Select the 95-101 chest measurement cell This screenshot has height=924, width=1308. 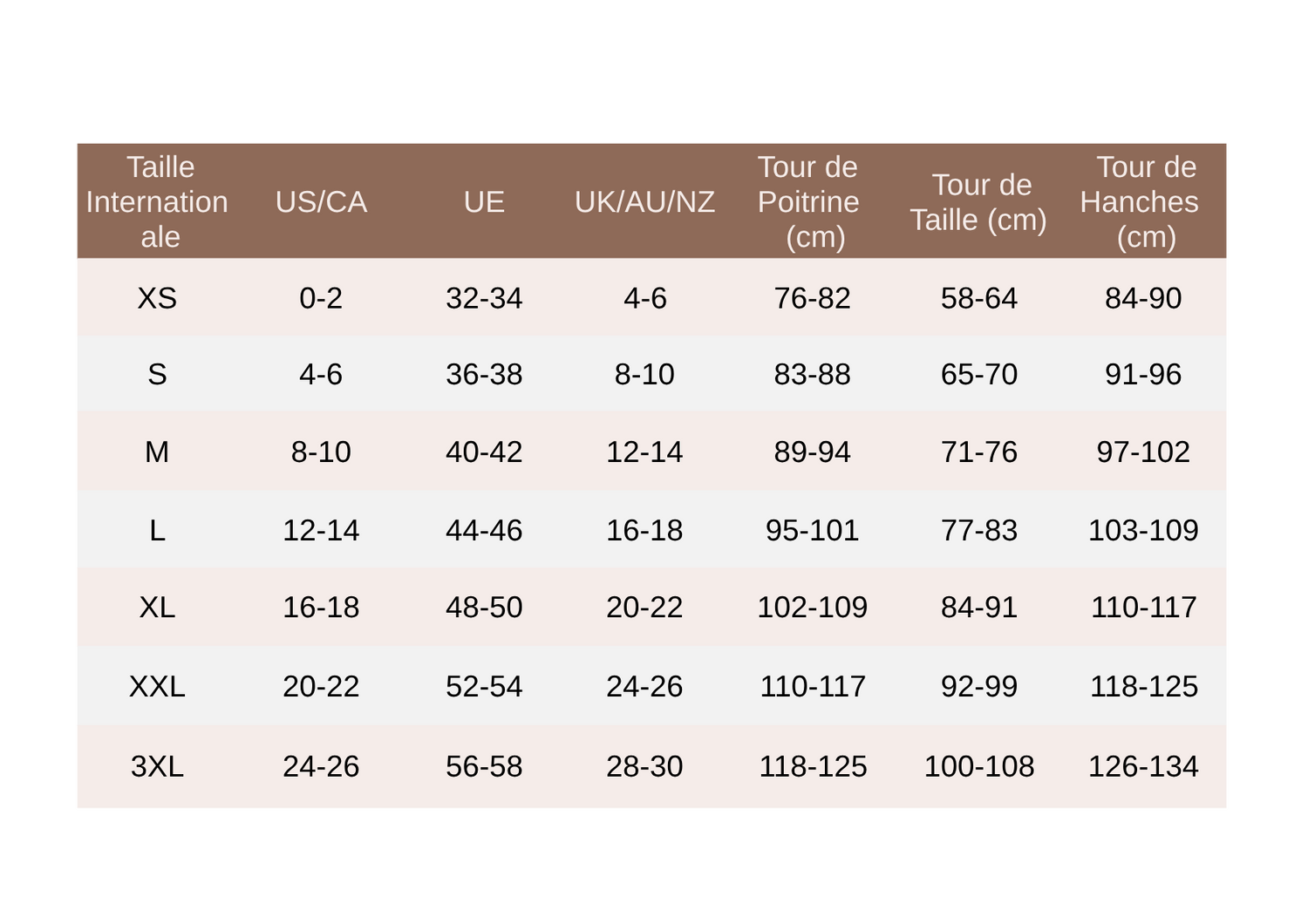(x=812, y=530)
